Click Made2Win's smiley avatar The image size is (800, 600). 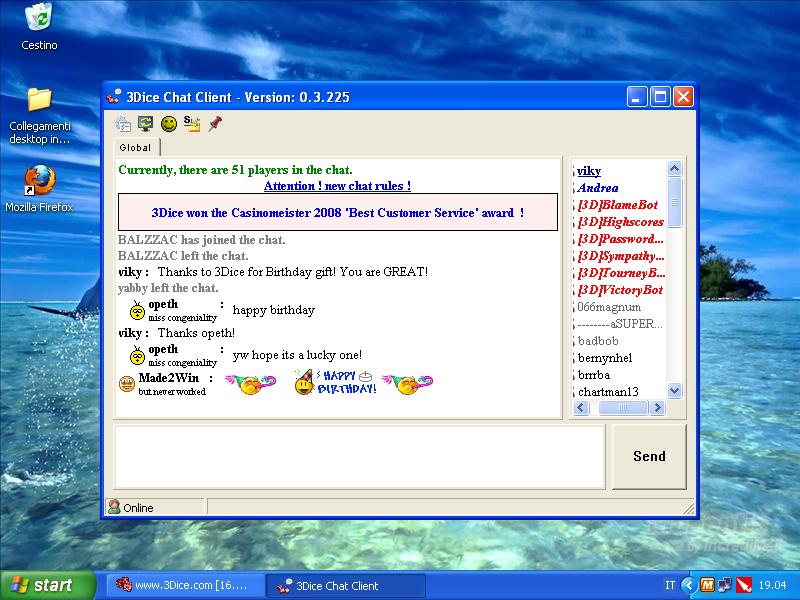127,384
